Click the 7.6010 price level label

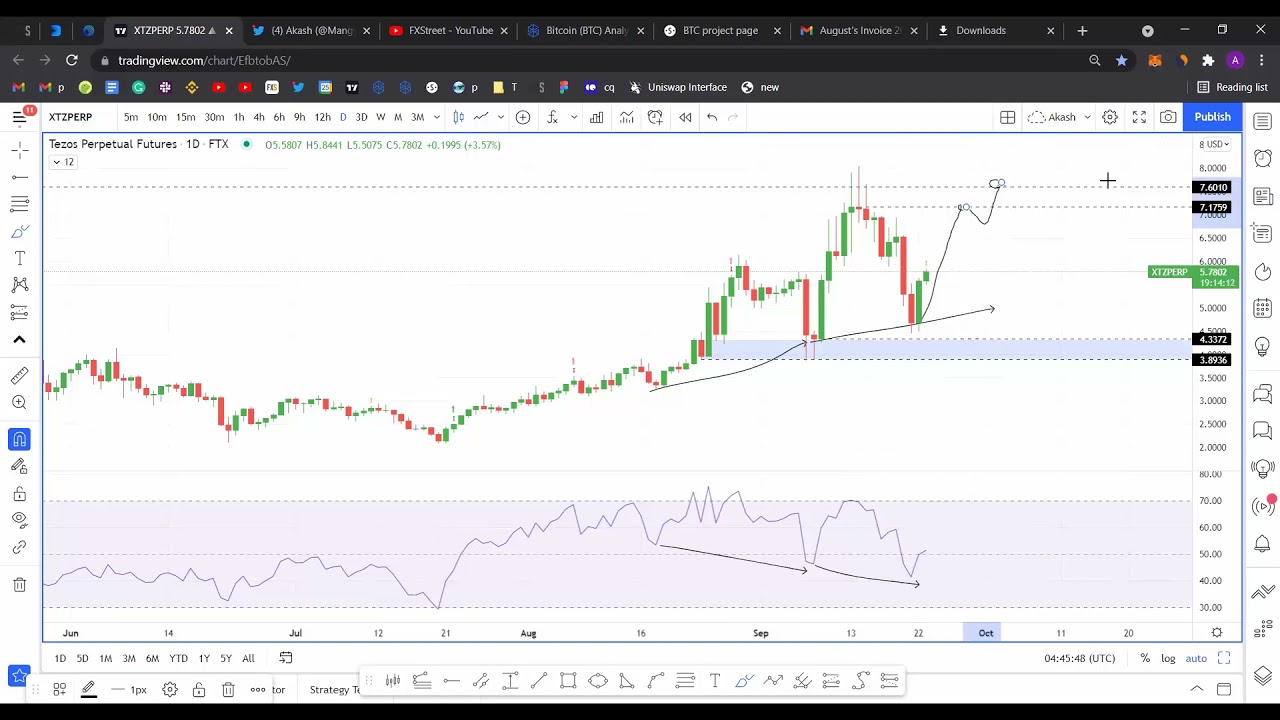[1214, 187]
